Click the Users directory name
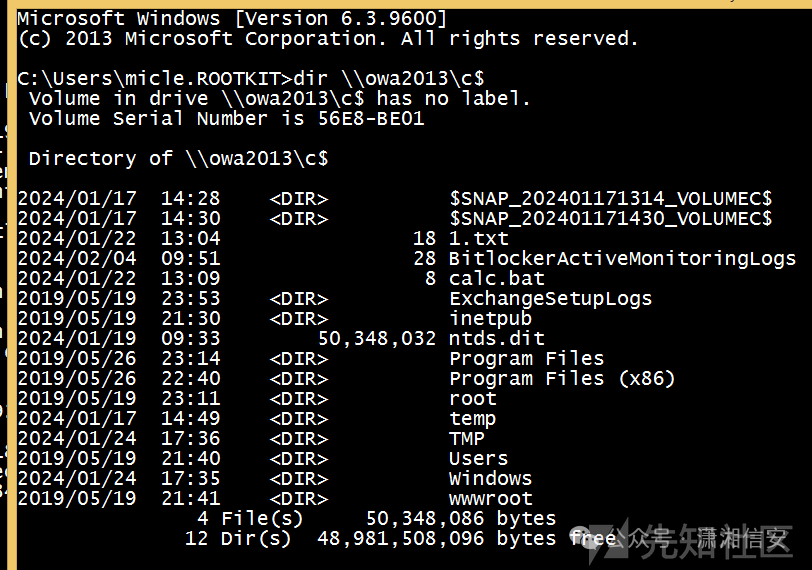Viewport: 812px width, 570px height. (x=478, y=459)
